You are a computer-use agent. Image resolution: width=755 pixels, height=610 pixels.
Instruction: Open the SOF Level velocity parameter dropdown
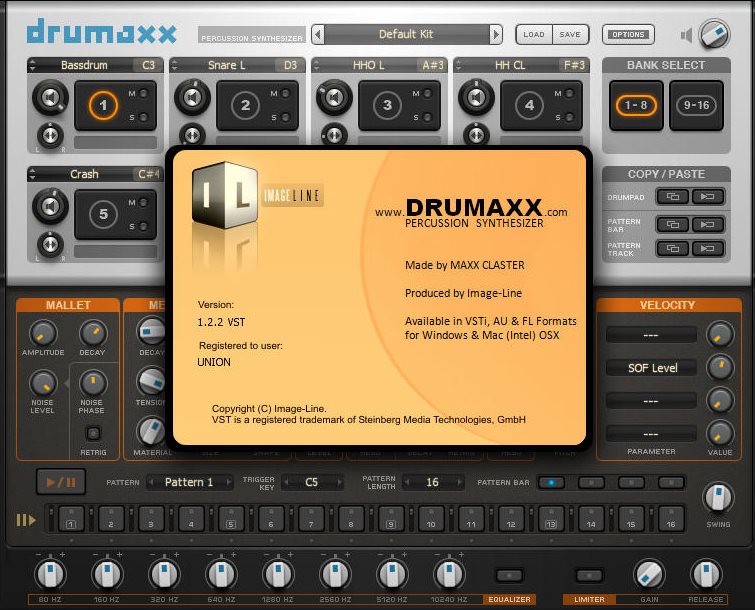(651, 368)
